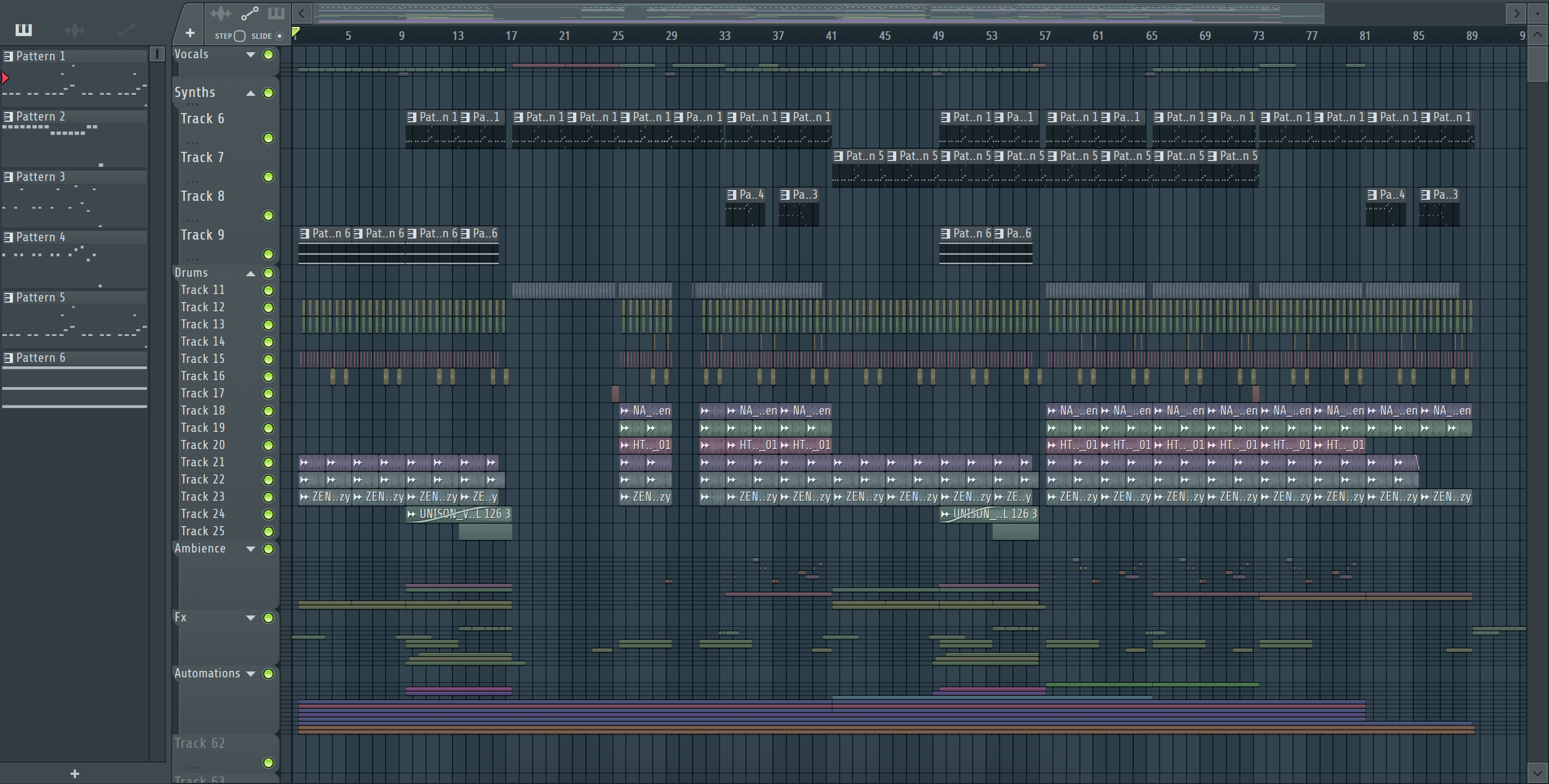Click the Pattern 3 piano roll icon
The image size is (1549, 784).
coord(9,177)
